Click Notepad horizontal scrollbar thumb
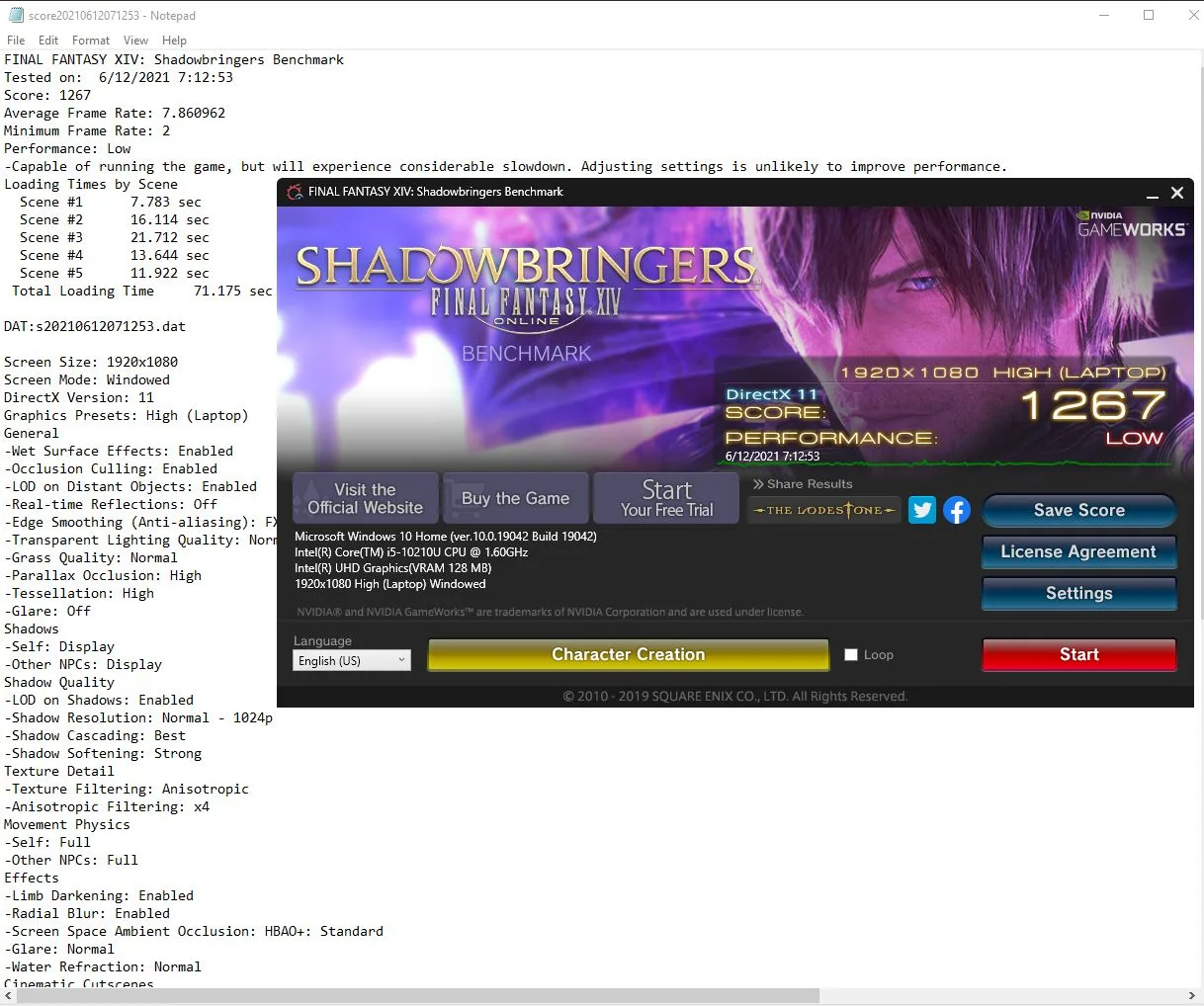 (417, 996)
